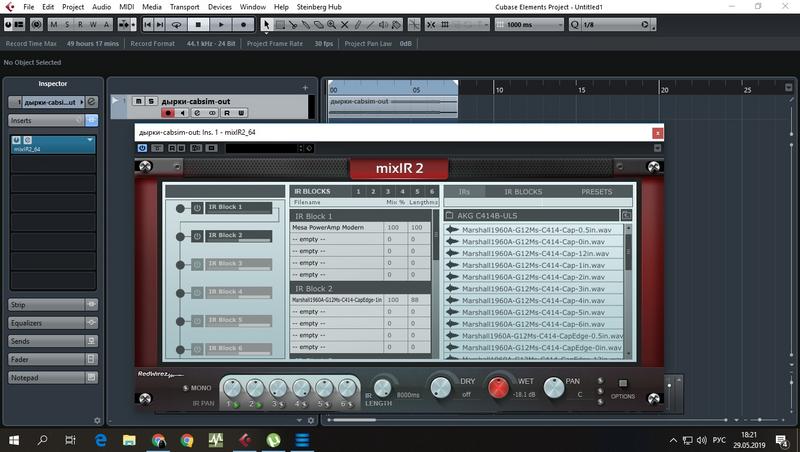Adjust the DRY knob
800x452 pixels.
441,388
